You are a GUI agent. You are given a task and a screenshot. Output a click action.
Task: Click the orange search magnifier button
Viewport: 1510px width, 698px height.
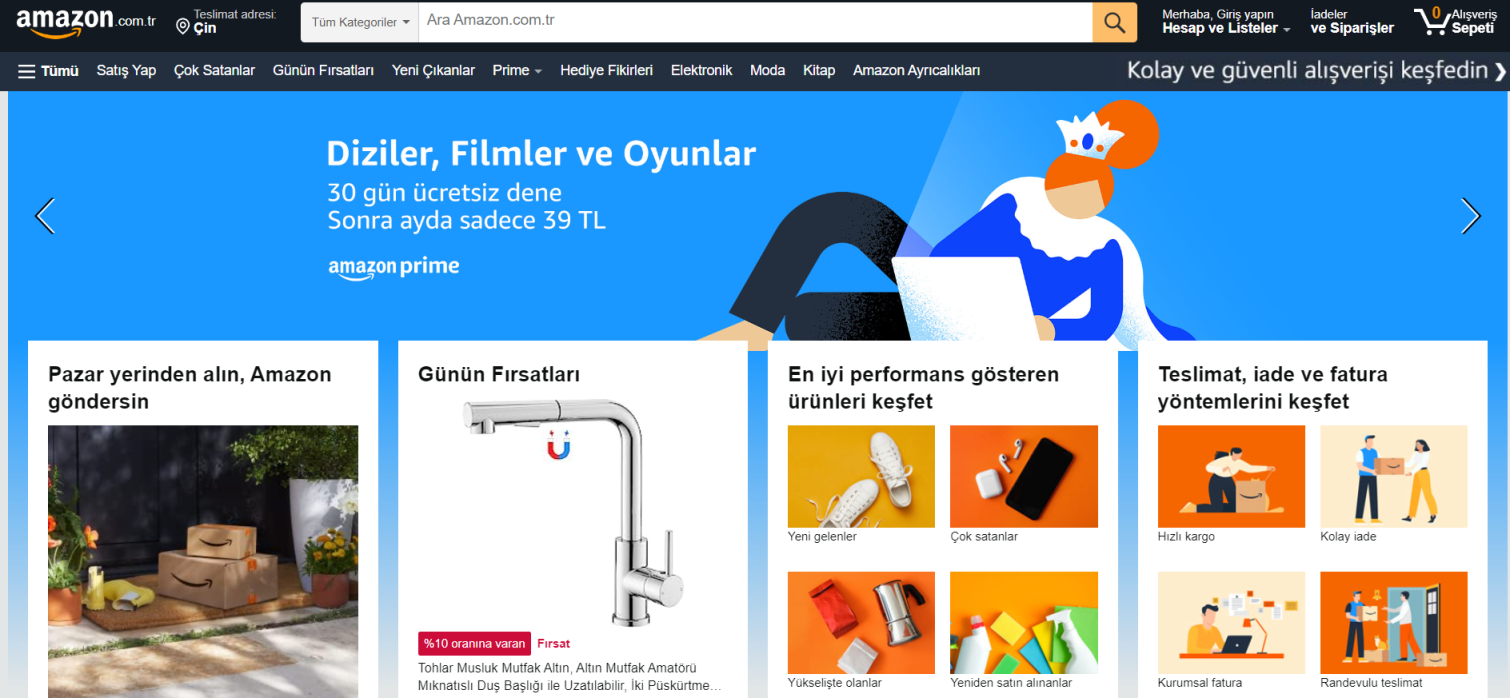pyautogui.click(x=1114, y=22)
